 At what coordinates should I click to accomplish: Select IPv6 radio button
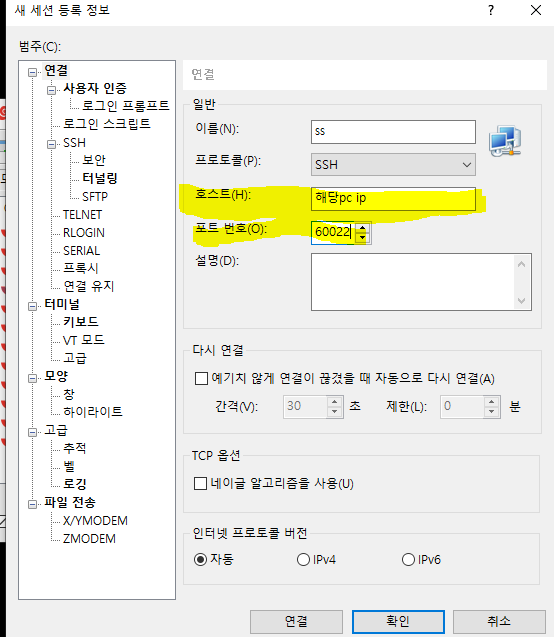[408, 559]
